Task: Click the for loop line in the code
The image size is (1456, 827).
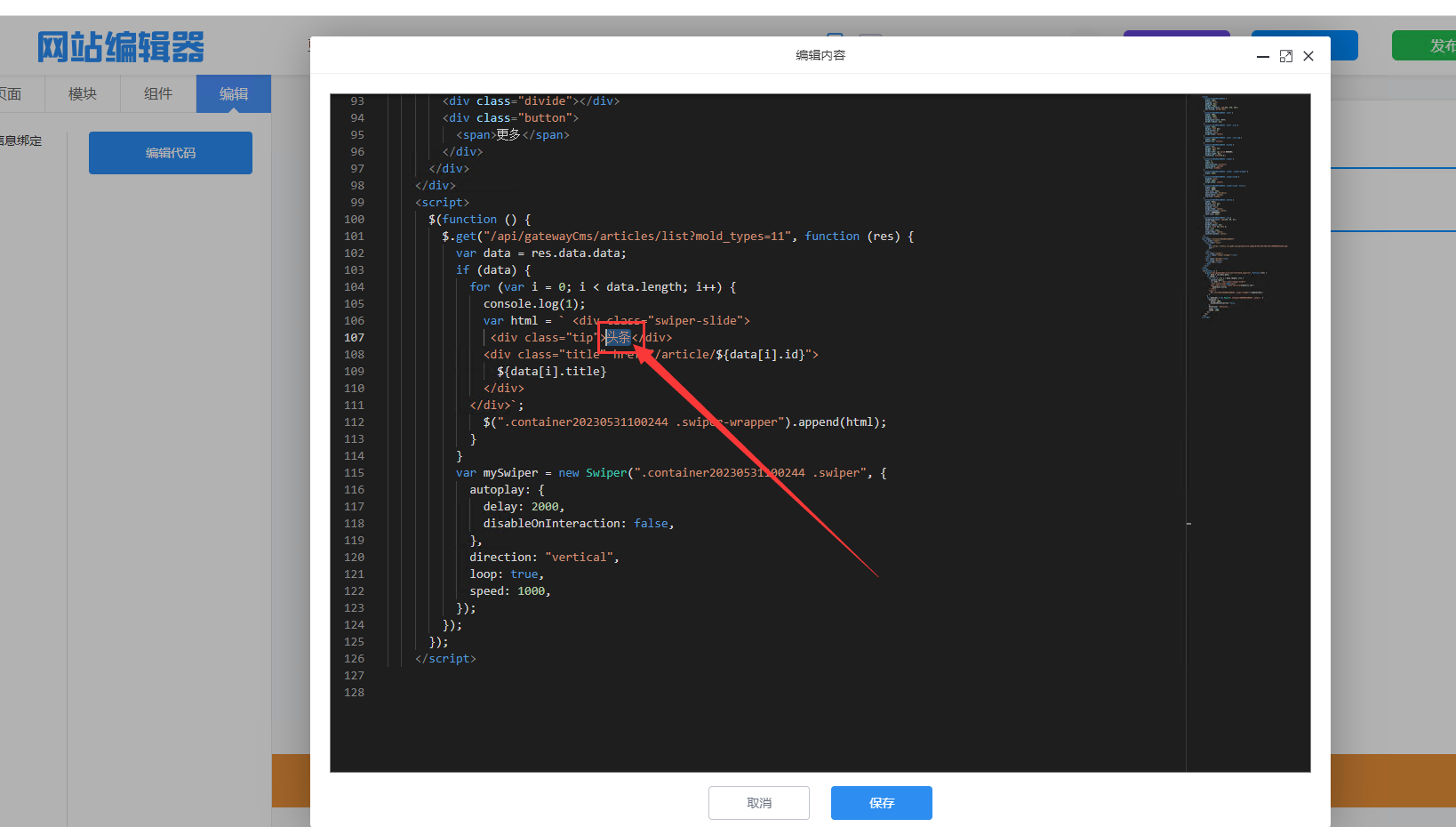Action: (603, 287)
